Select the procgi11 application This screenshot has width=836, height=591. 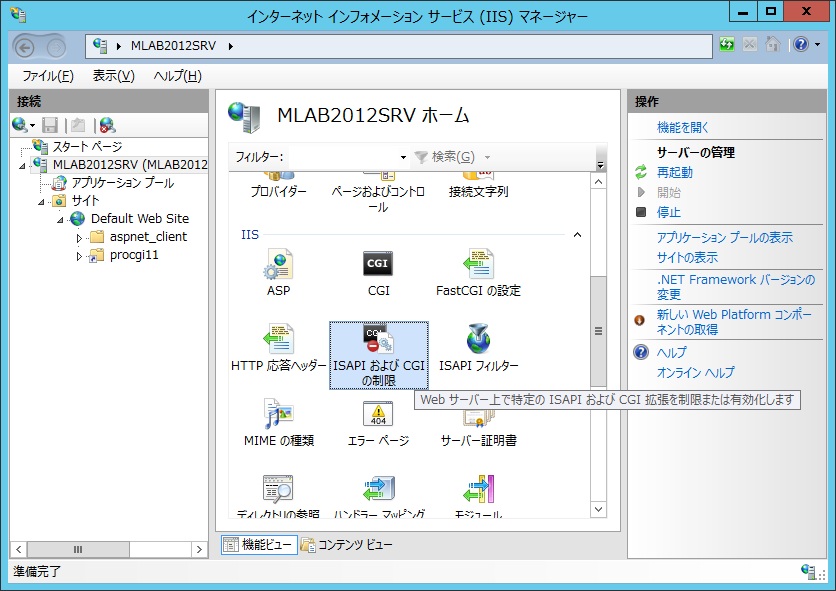[x=134, y=255]
